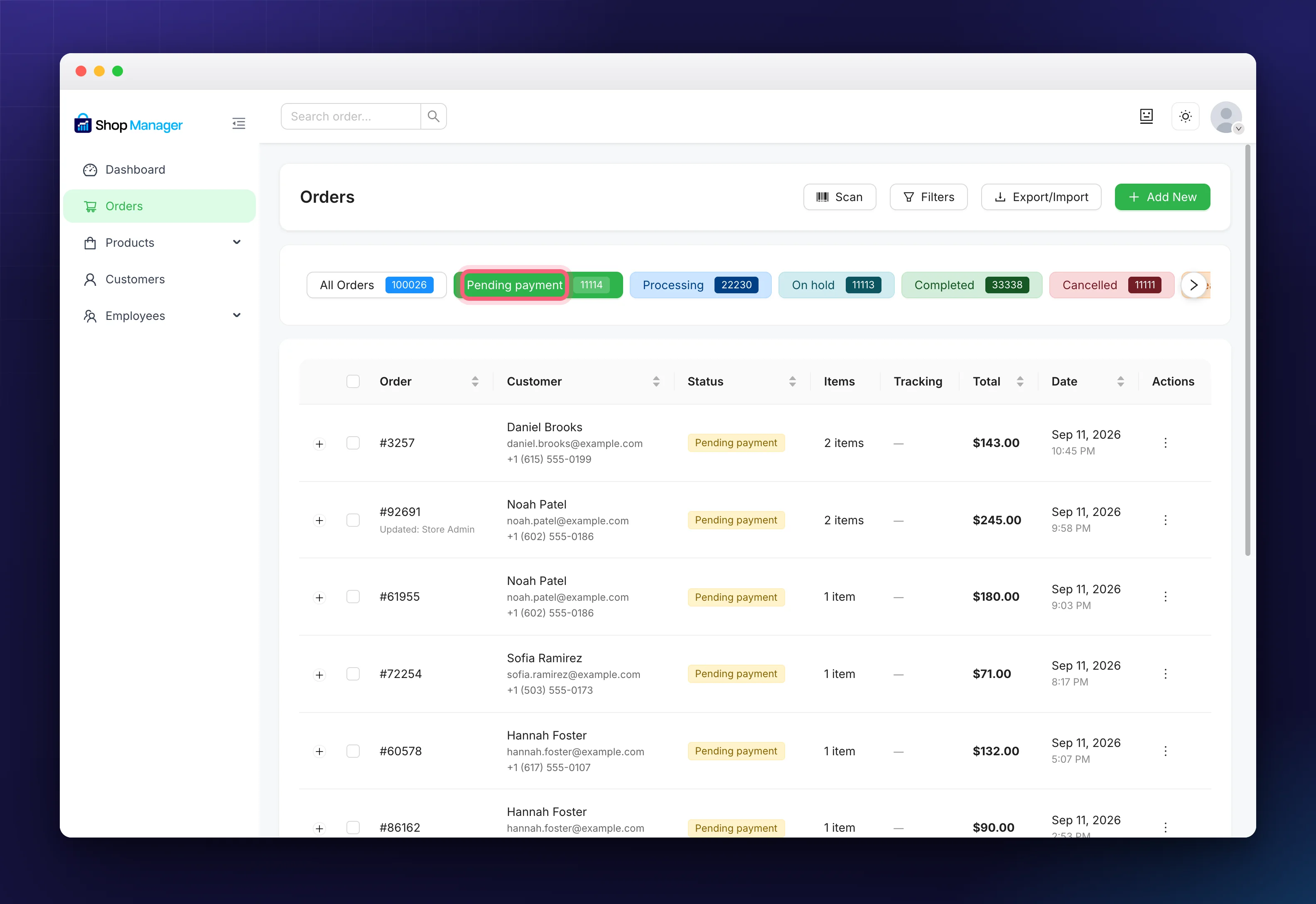
Task: Collapse the sidebar with the menu icon
Action: point(238,123)
